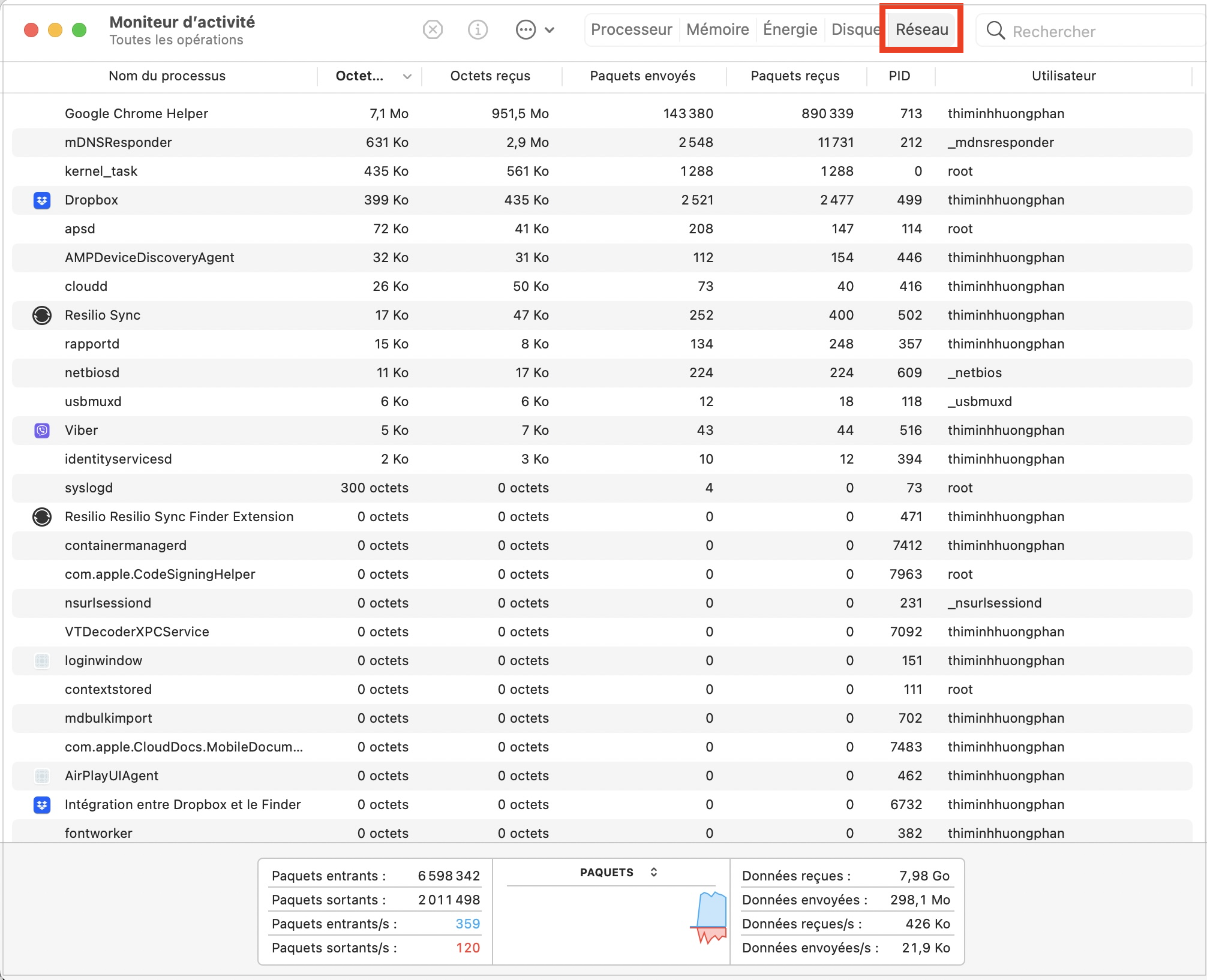Select the Resilio Sync app icon
This screenshot has width=1207, height=980.
coord(42,315)
